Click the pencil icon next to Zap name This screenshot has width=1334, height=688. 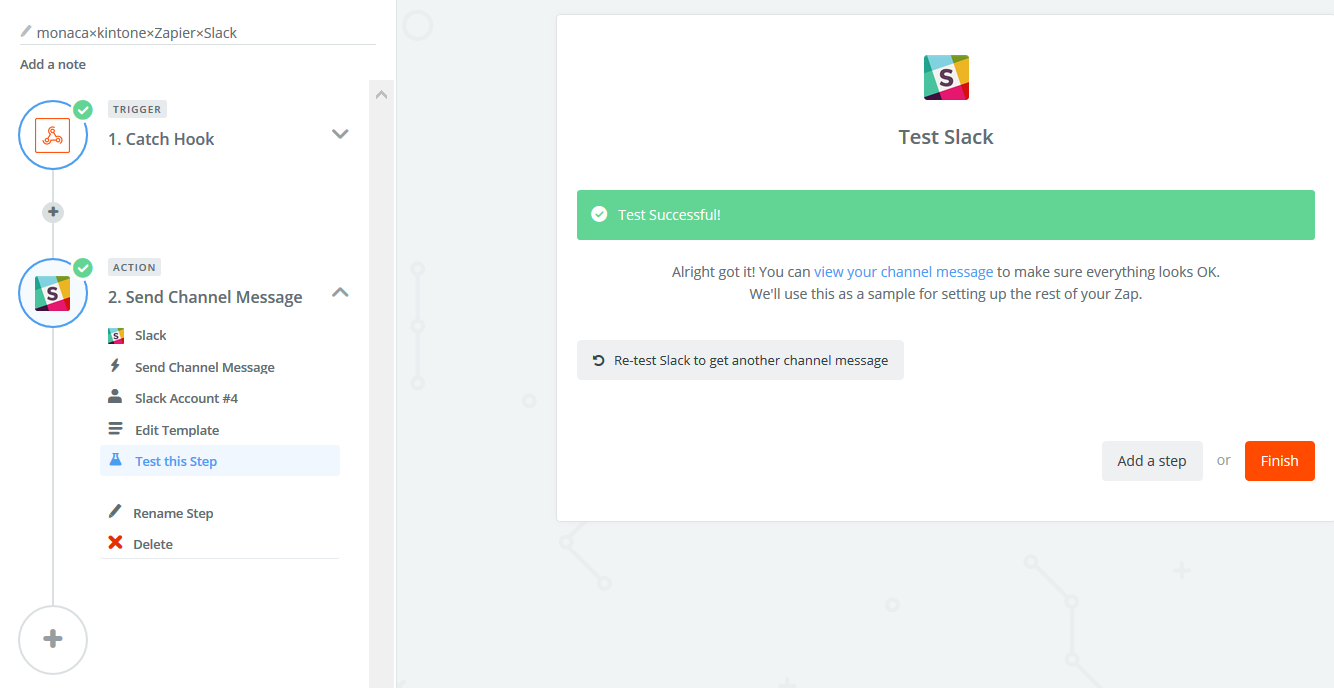[x=26, y=32]
